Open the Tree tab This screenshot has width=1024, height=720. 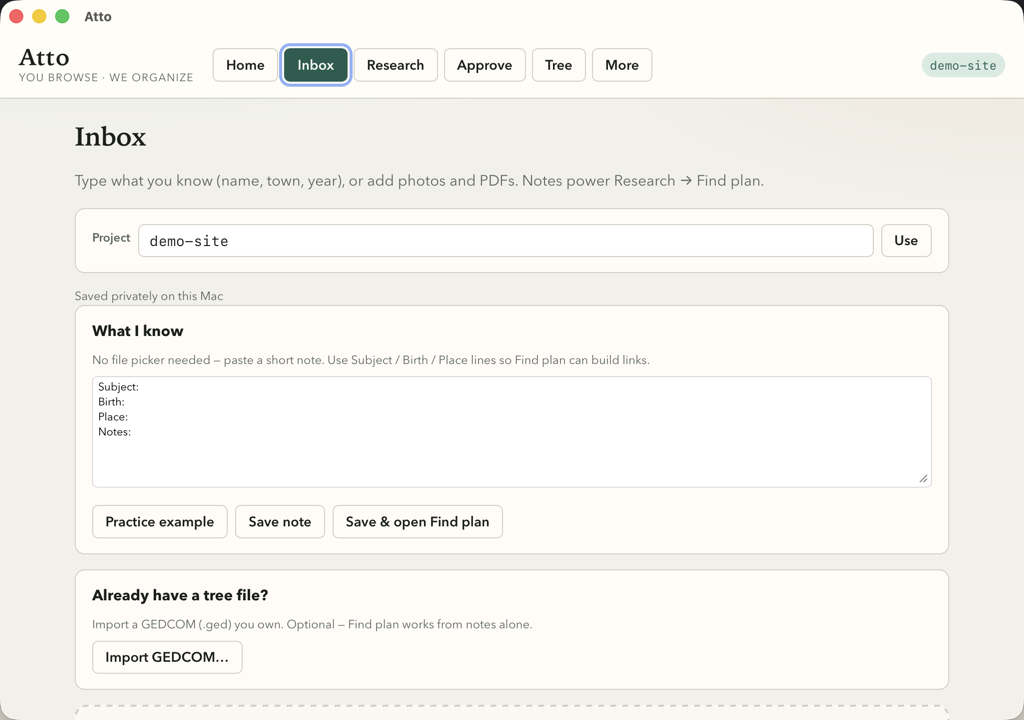click(558, 65)
